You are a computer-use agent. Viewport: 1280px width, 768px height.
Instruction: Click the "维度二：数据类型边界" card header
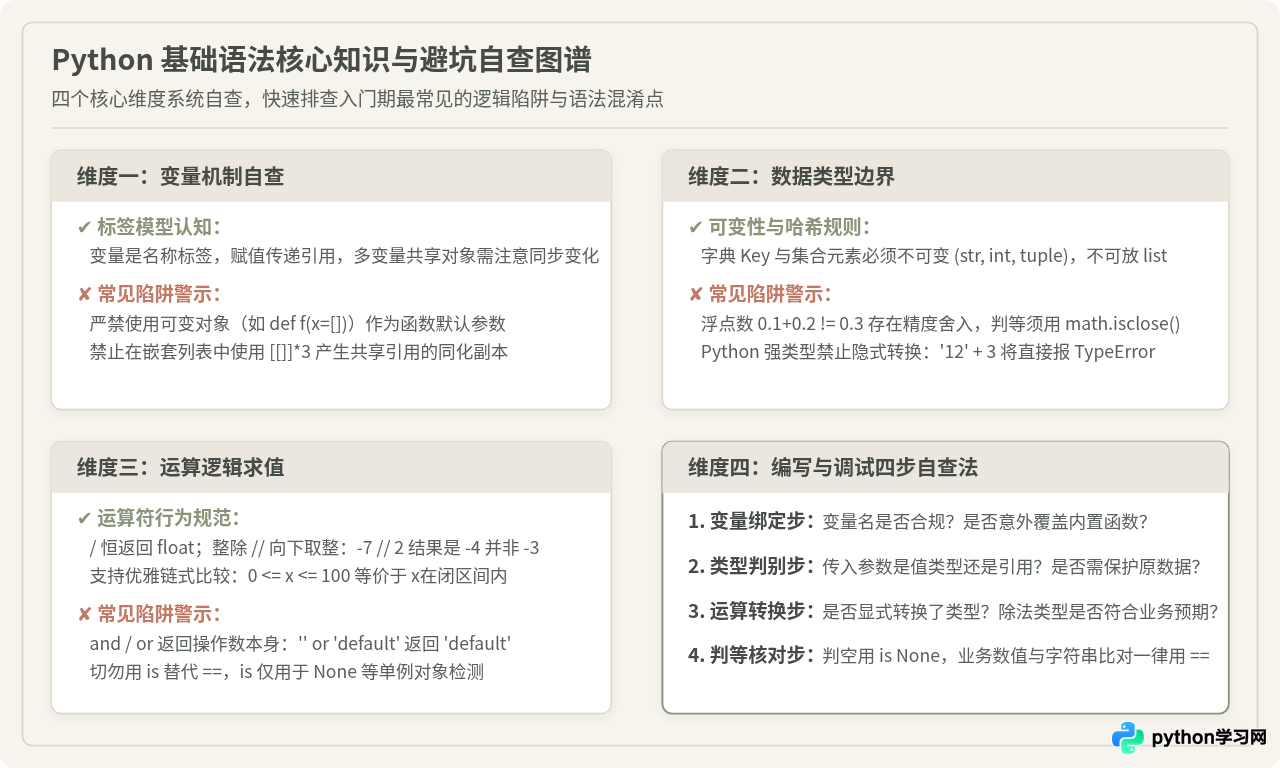pyautogui.click(x=945, y=177)
